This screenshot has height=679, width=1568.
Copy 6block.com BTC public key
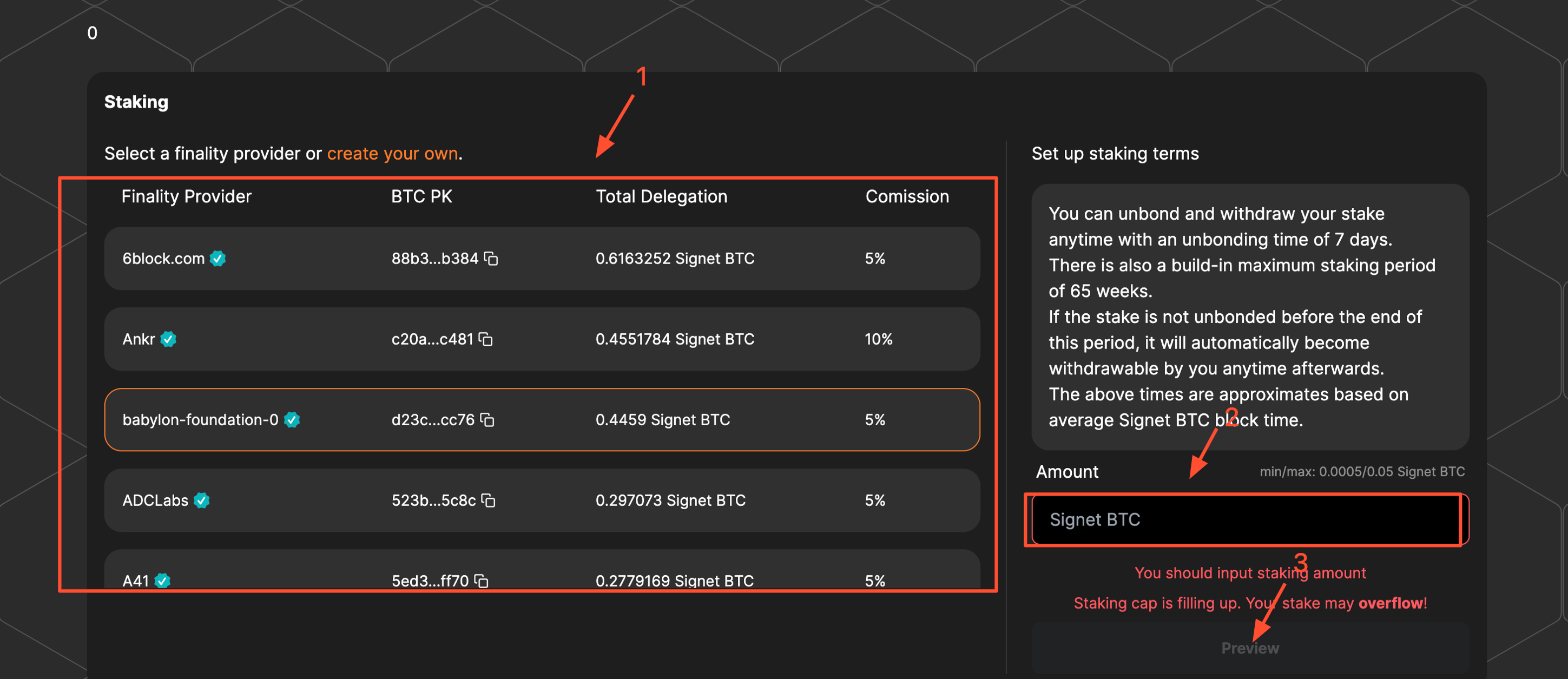pos(491,259)
